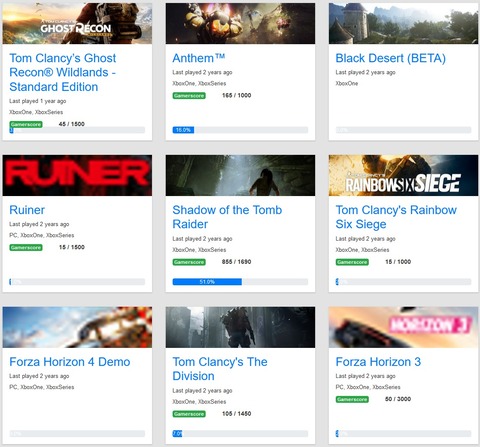Viewport: 480px width, 447px height.
Task: Click the Forza Horizon 3 banner image
Action: coord(403,327)
